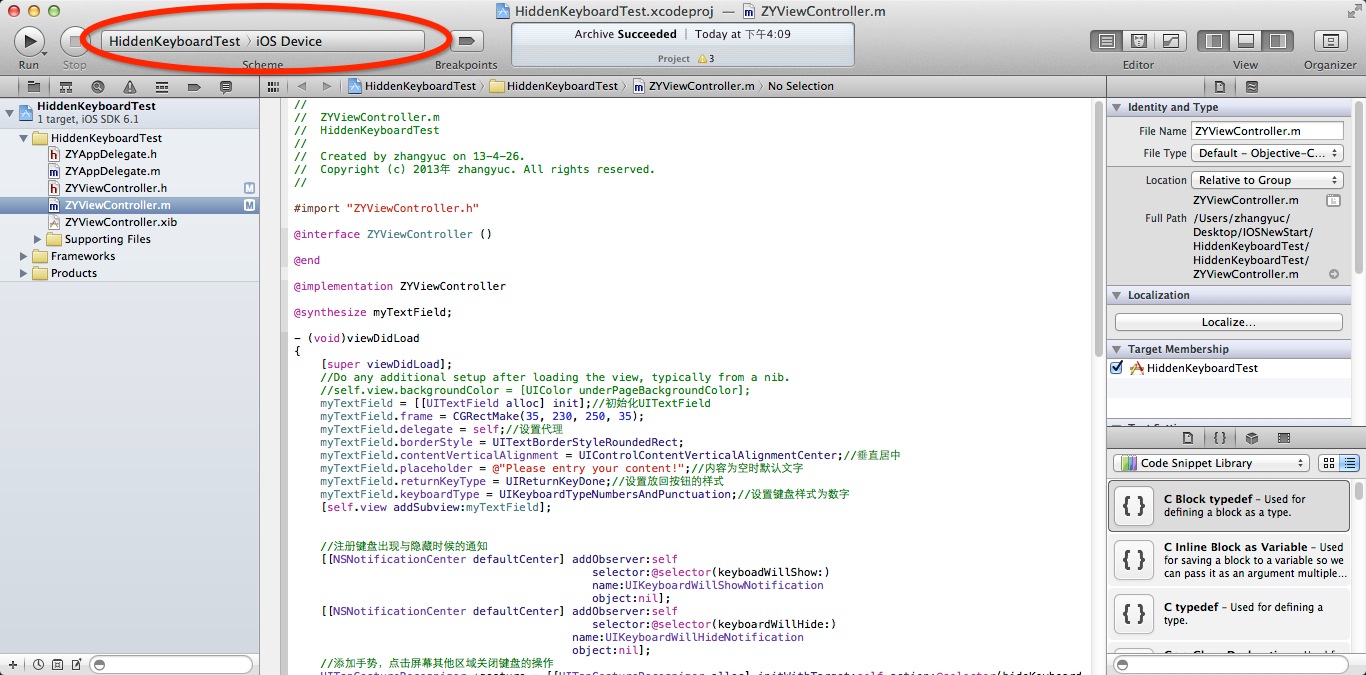Screen dimensions: 1366x675
Task: Show the Log navigator
Action: point(225,86)
